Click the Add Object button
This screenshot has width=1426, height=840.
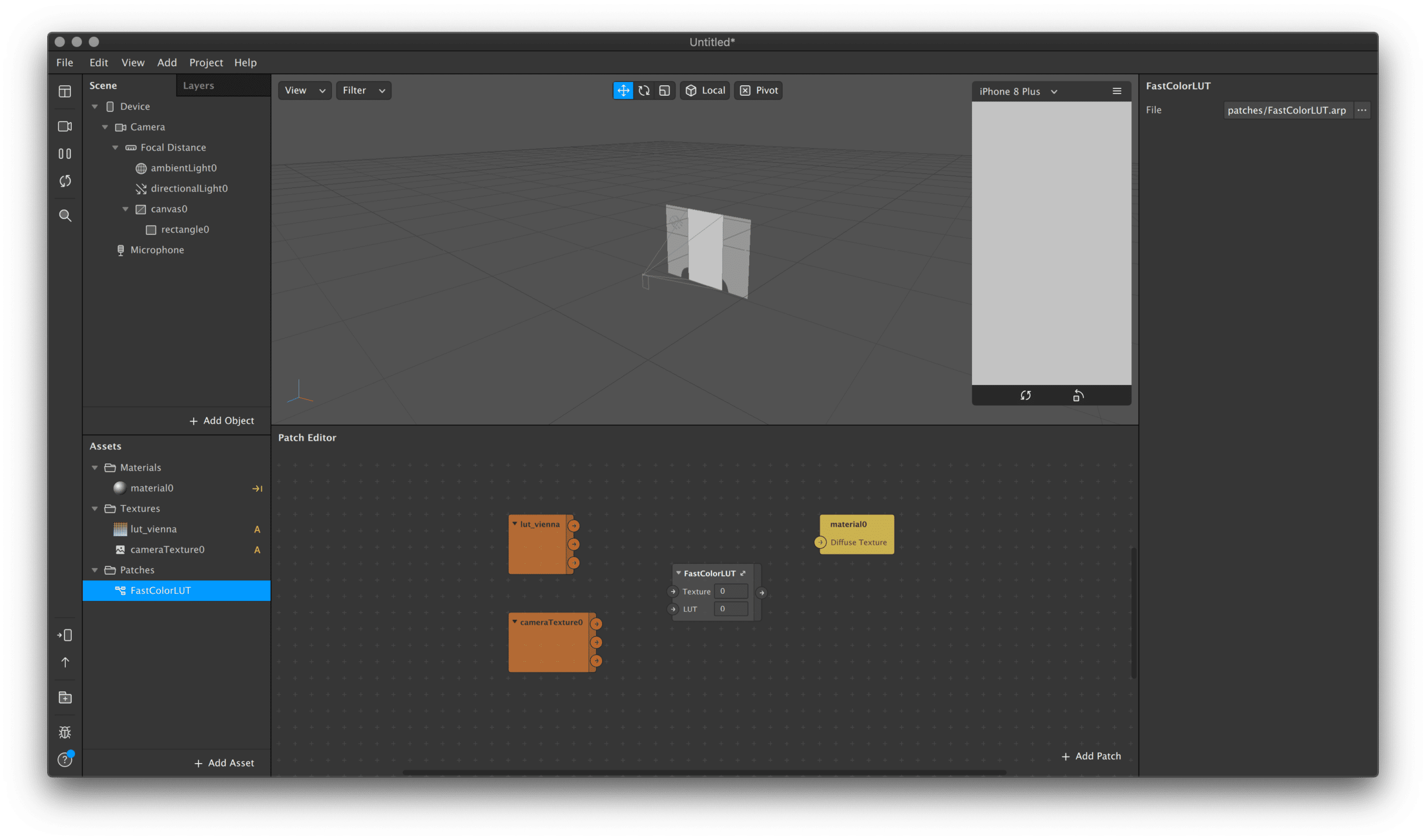pyautogui.click(x=221, y=421)
